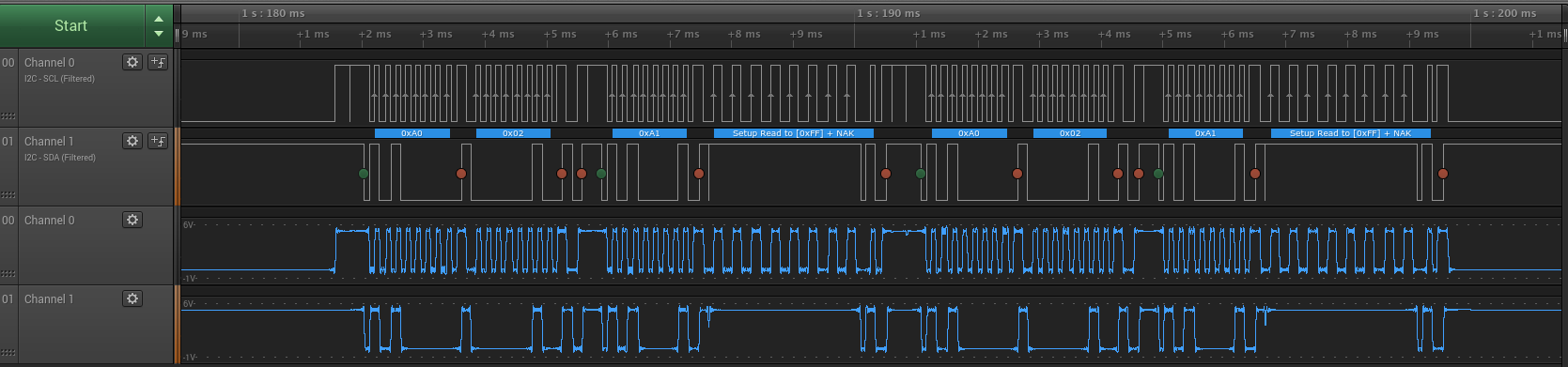Click '1 s : 190 ms' timeline ruler label

pos(888,13)
